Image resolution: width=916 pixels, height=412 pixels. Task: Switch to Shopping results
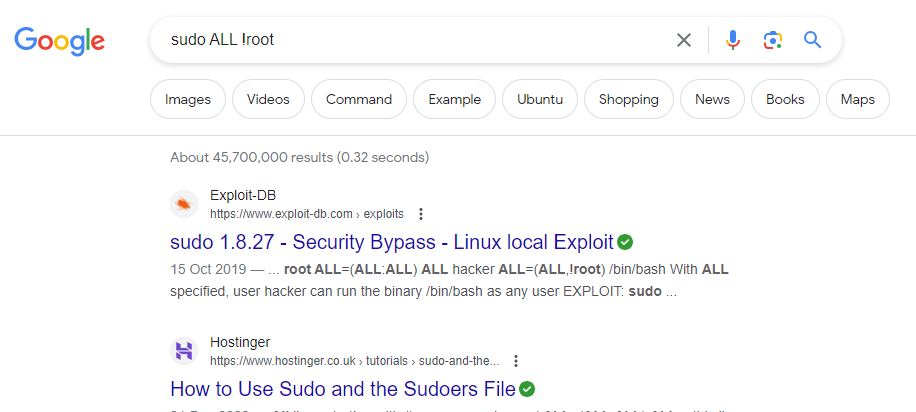629,99
